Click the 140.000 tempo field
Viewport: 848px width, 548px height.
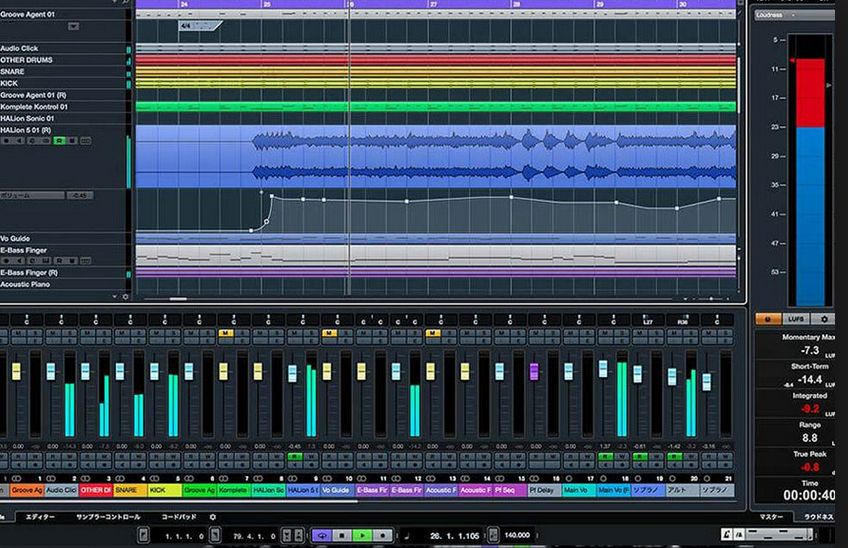click(x=516, y=536)
